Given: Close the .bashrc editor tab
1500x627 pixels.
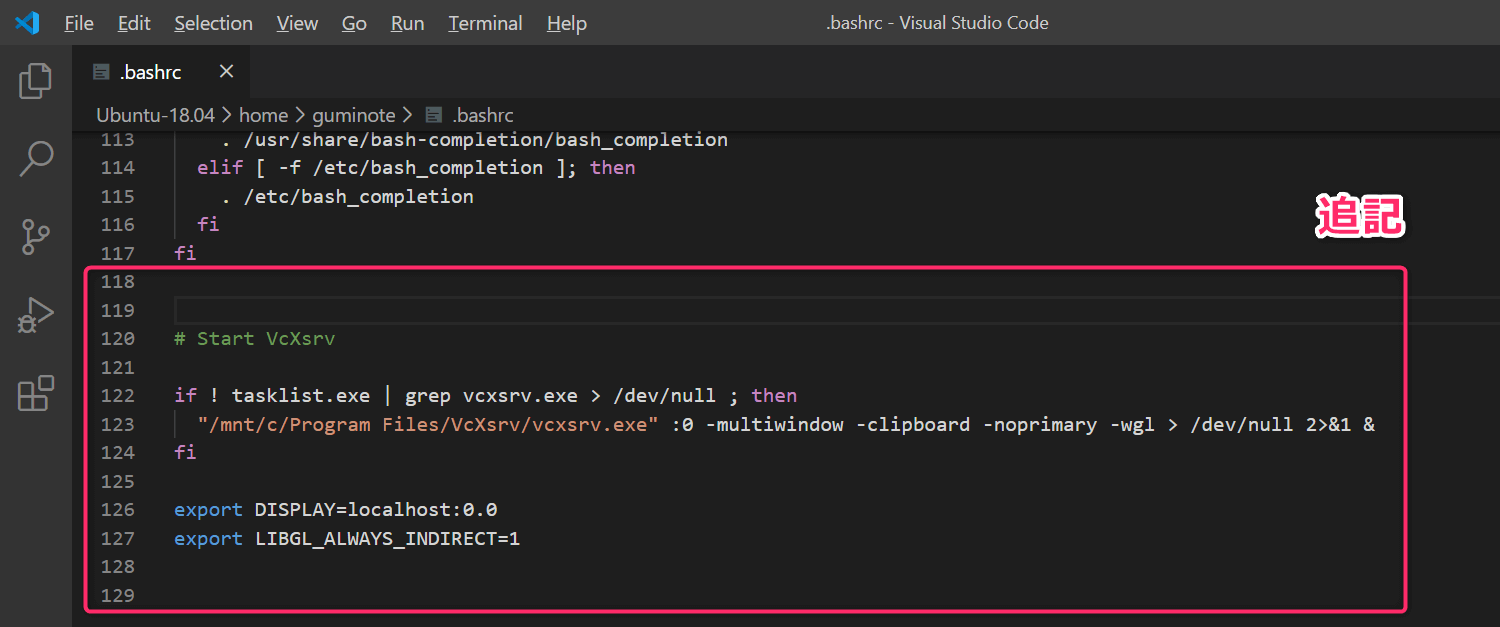Looking at the screenshot, I should (x=226, y=72).
